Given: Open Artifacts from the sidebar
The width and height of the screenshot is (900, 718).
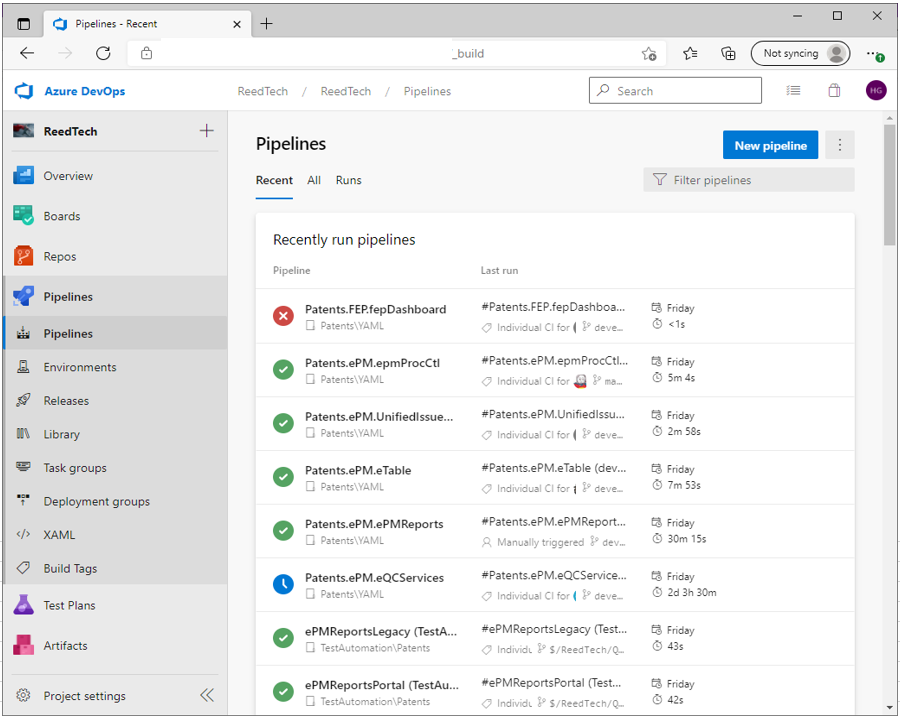Looking at the screenshot, I should pyautogui.click(x=65, y=646).
